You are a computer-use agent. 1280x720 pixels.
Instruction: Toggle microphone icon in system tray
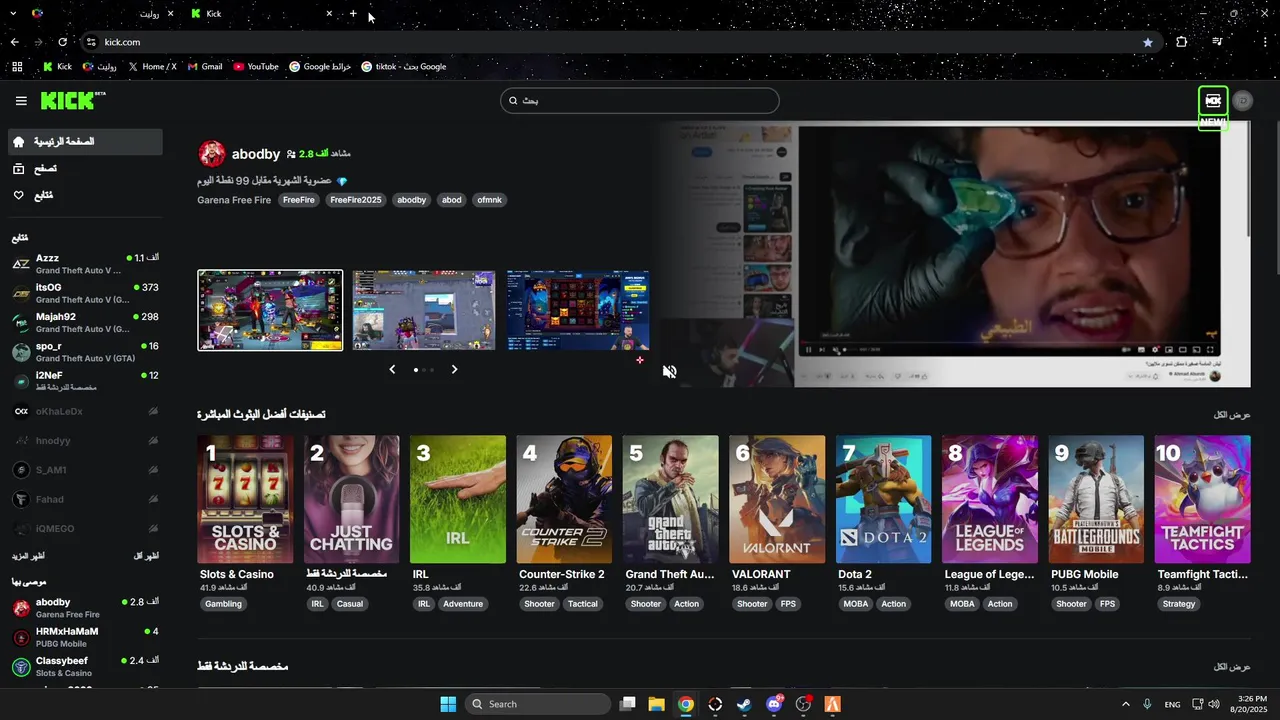click(x=1147, y=704)
